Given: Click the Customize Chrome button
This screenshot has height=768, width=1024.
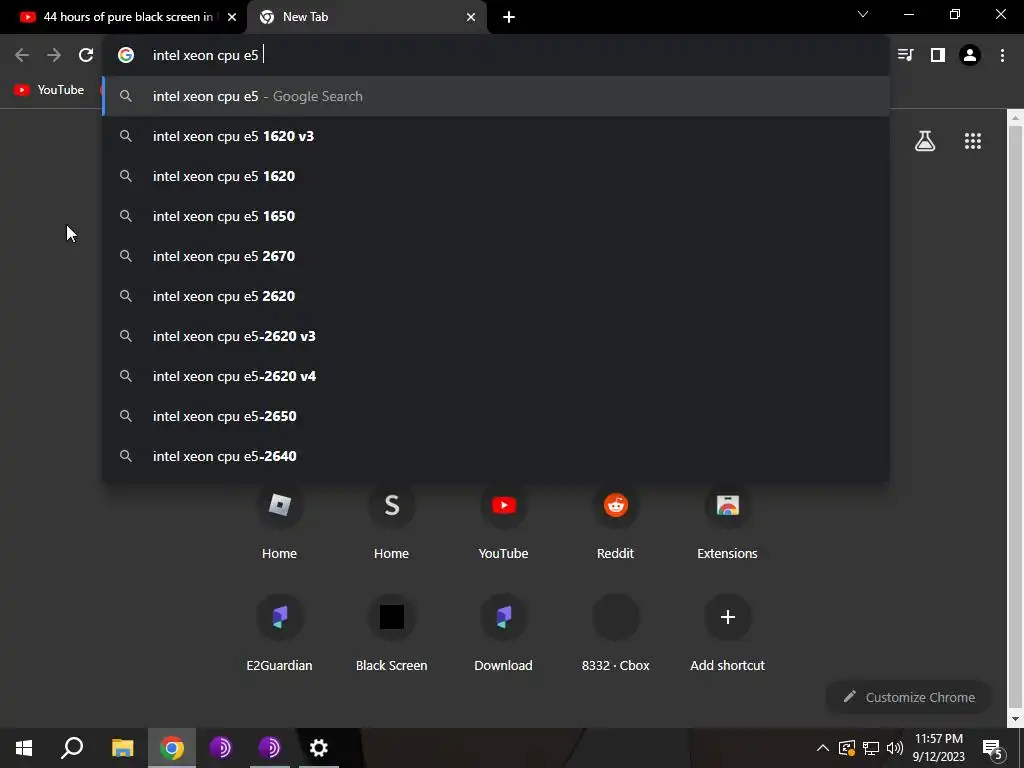Looking at the screenshot, I should click(x=909, y=697).
